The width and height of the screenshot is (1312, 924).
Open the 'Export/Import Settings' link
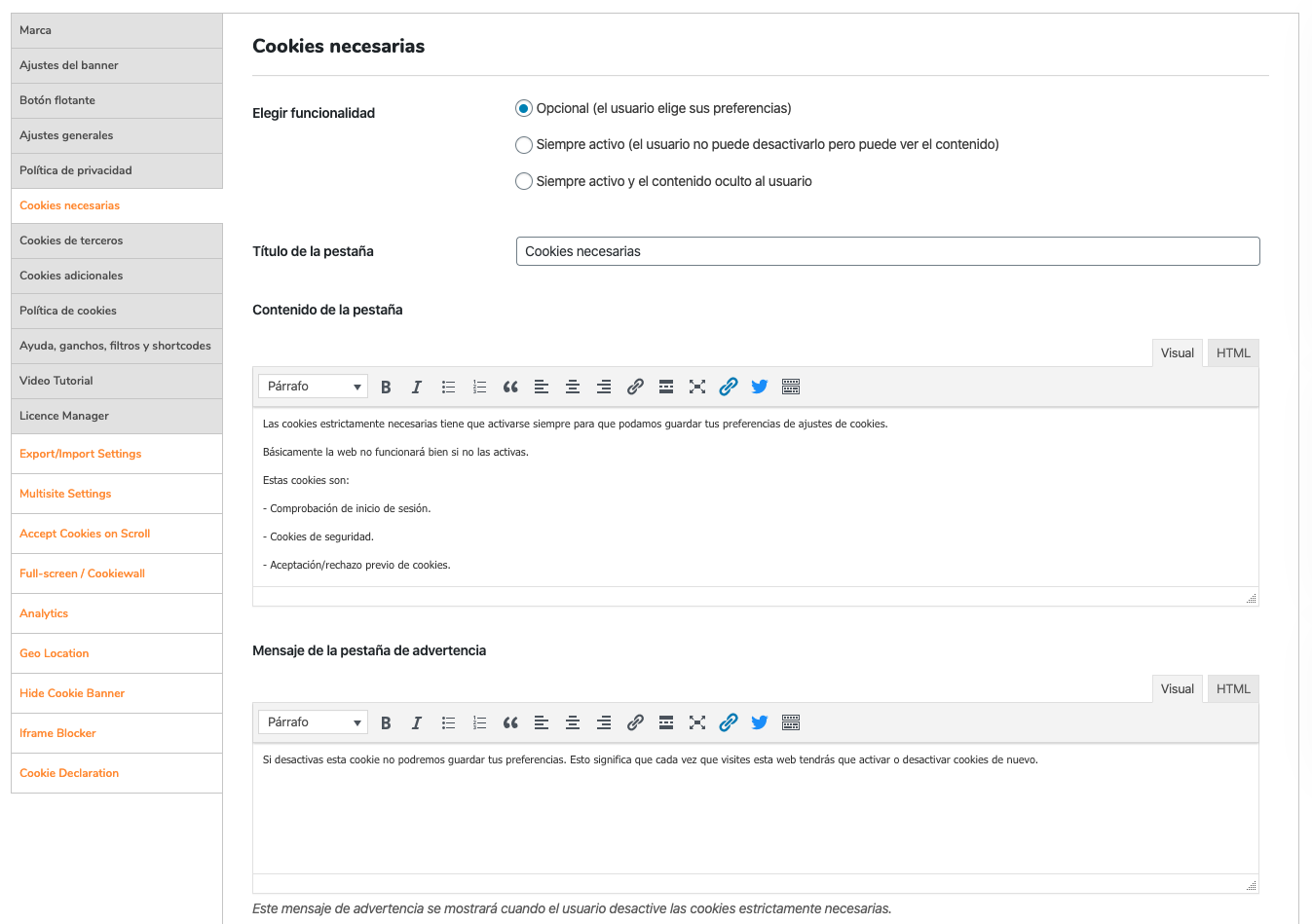(x=81, y=454)
